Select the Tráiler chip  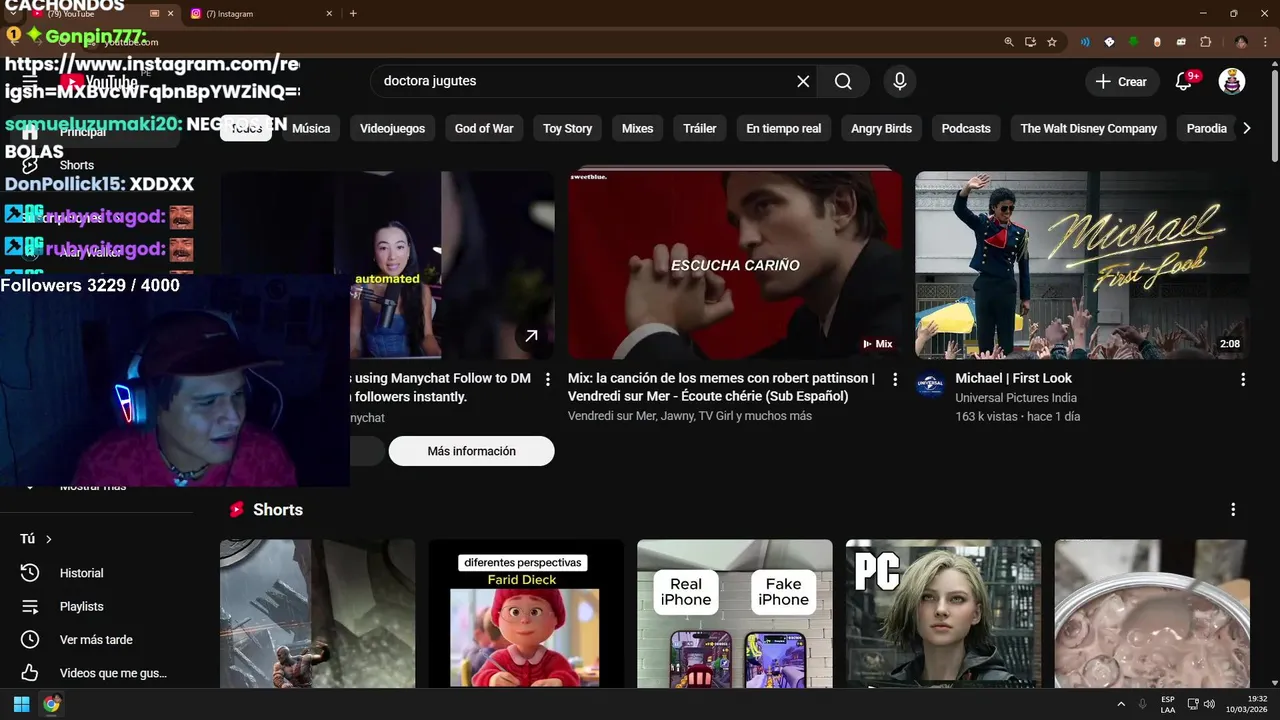tap(700, 128)
